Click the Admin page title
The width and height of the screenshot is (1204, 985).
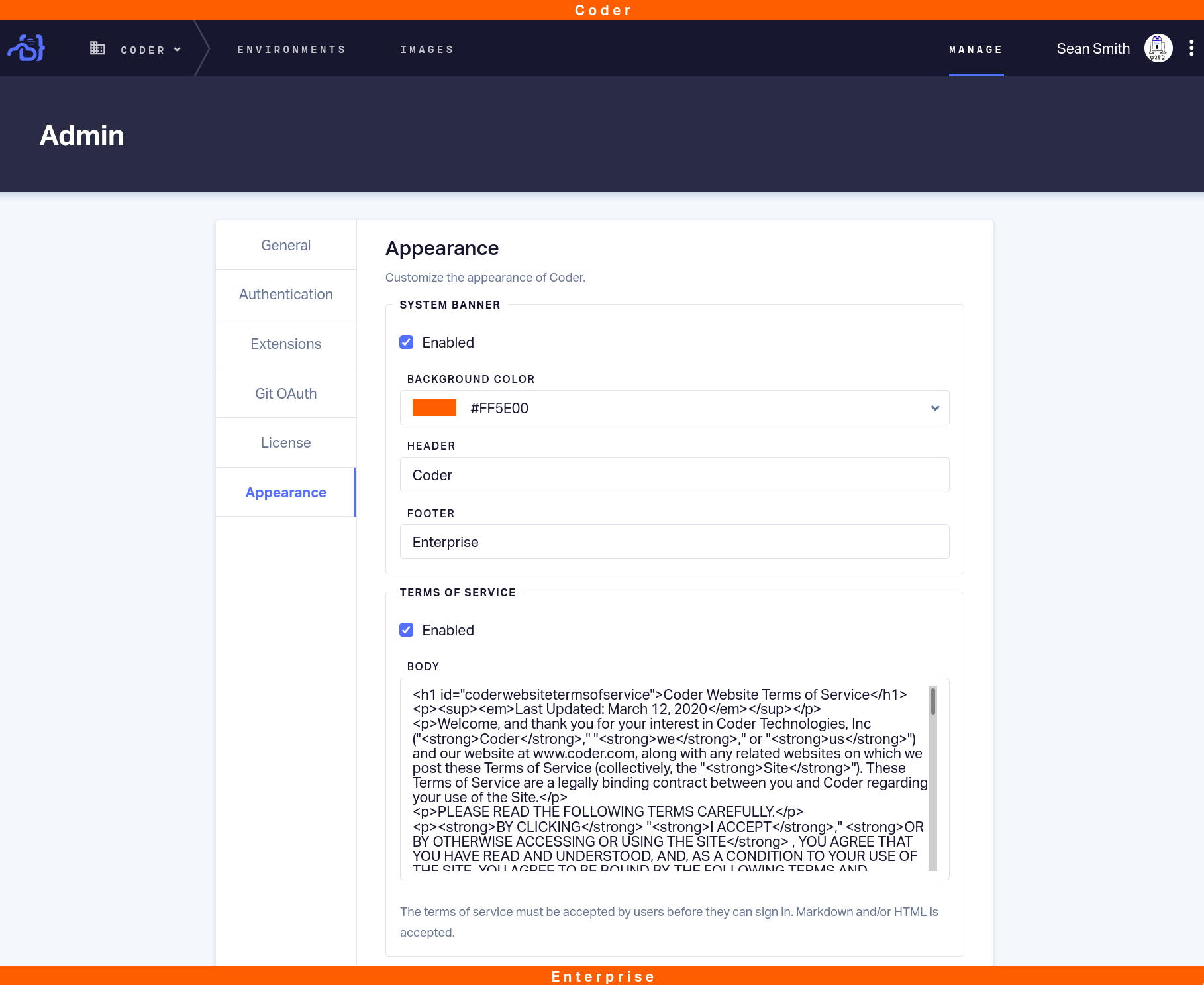point(82,136)
